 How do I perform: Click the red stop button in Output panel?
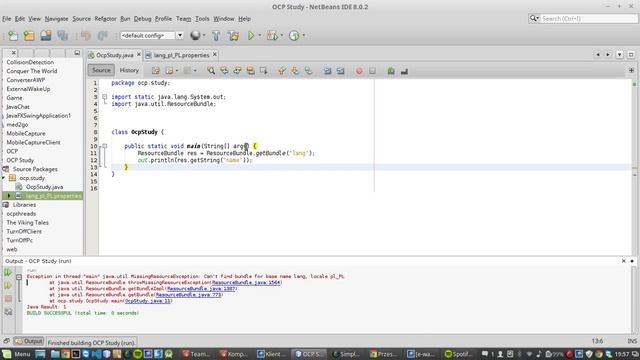coord(8,299)
